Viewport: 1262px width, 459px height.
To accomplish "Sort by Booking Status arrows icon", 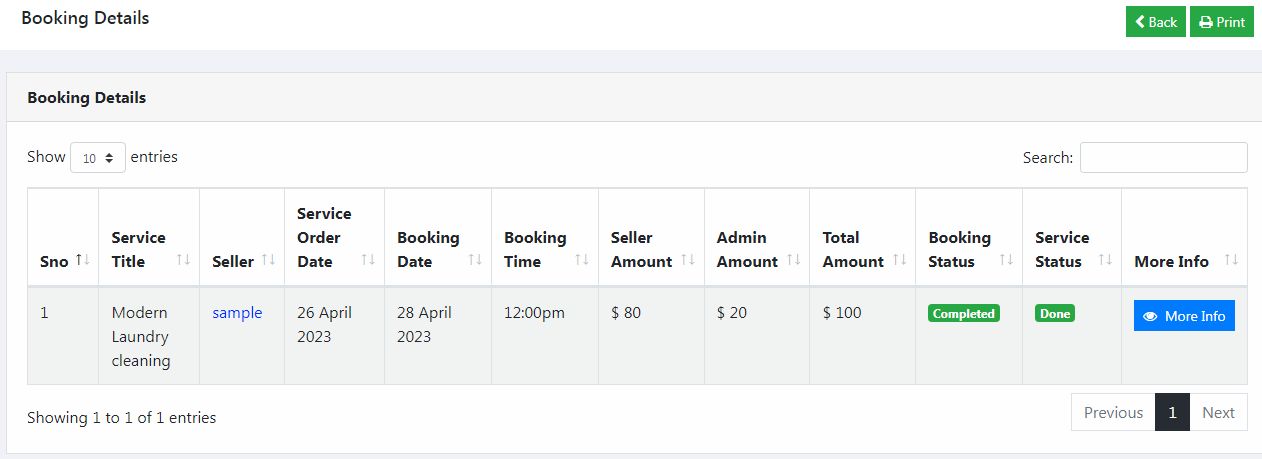I will point(1006,260).
